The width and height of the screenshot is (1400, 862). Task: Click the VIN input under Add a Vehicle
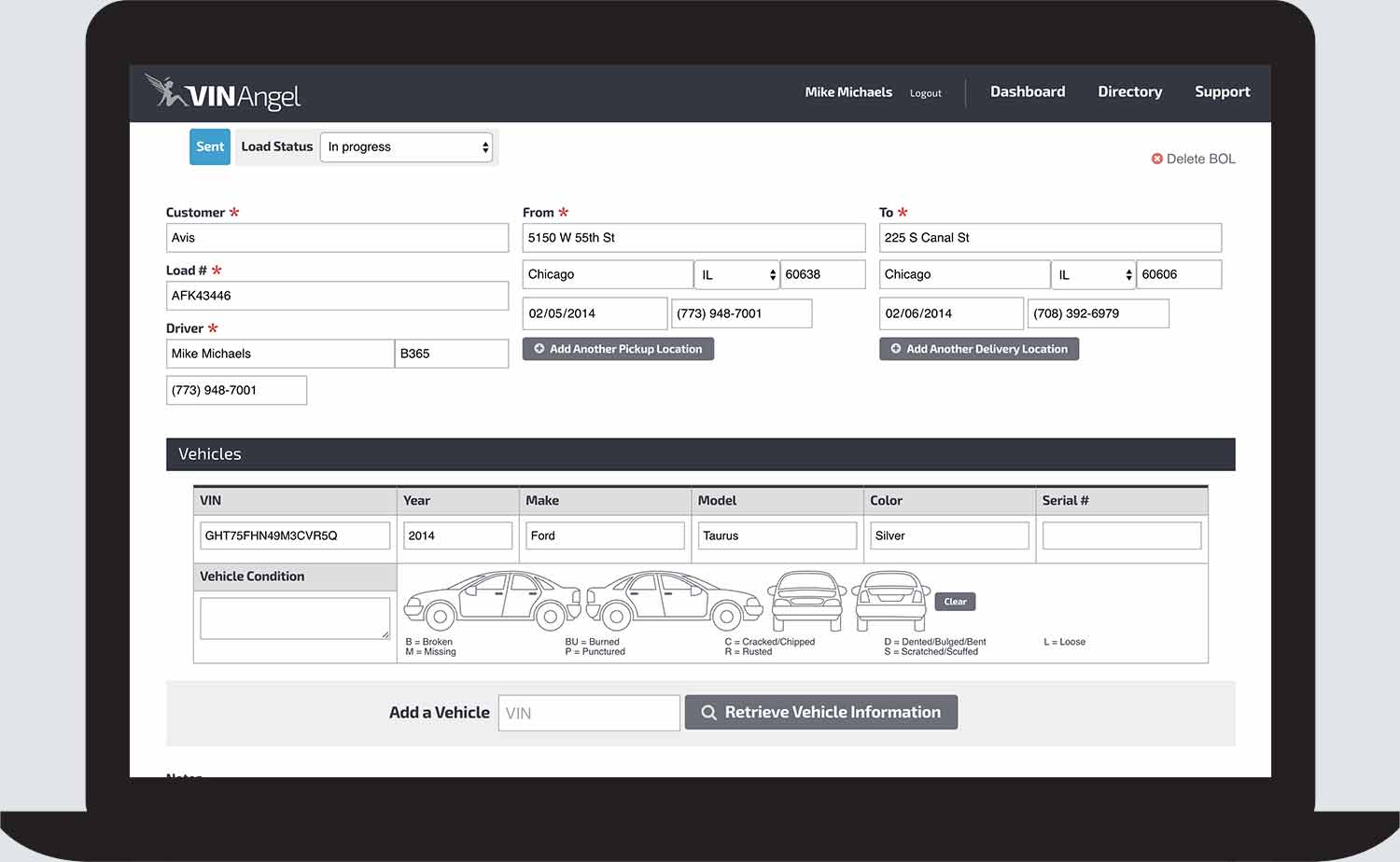coord(588,712)
